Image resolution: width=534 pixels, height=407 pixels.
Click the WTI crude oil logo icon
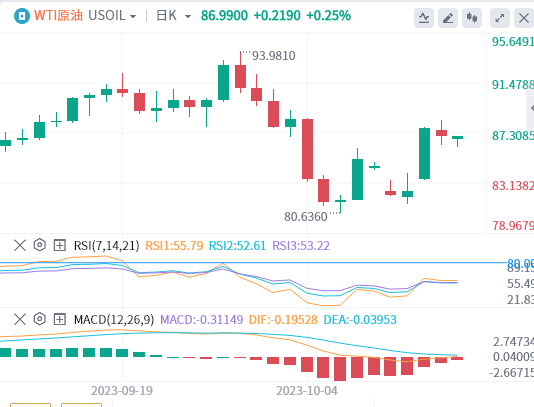click(22, 16)
